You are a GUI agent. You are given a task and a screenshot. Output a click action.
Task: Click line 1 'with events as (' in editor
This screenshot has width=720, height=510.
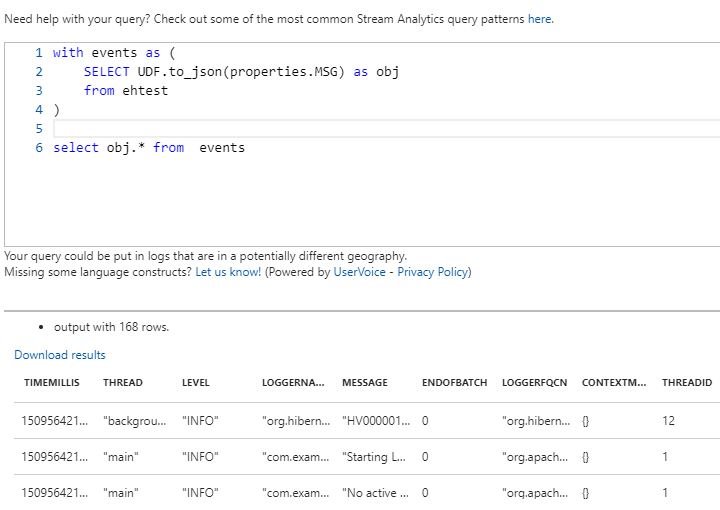114,53
